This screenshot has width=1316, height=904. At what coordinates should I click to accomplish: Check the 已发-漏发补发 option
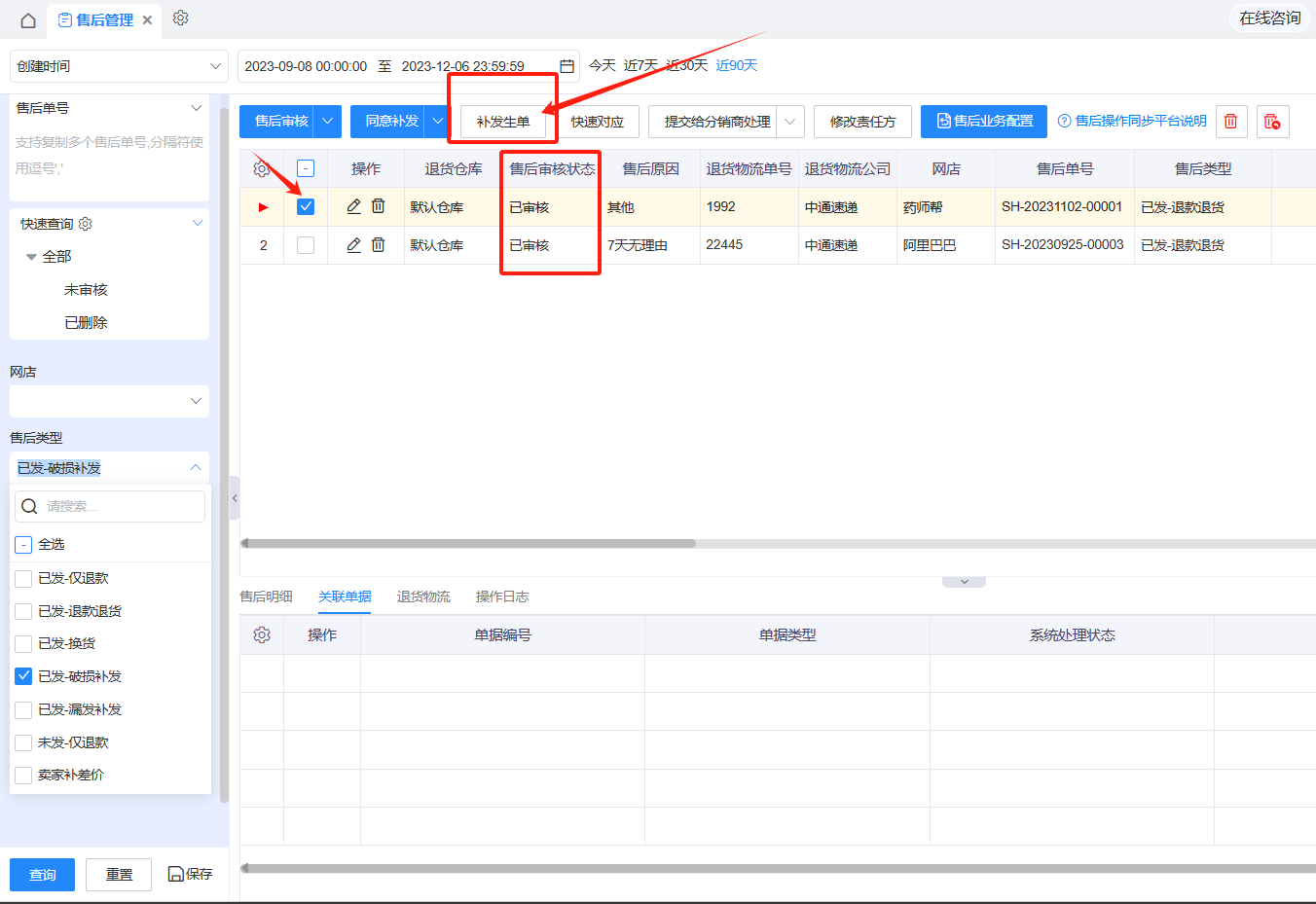(x=23, y=709)
